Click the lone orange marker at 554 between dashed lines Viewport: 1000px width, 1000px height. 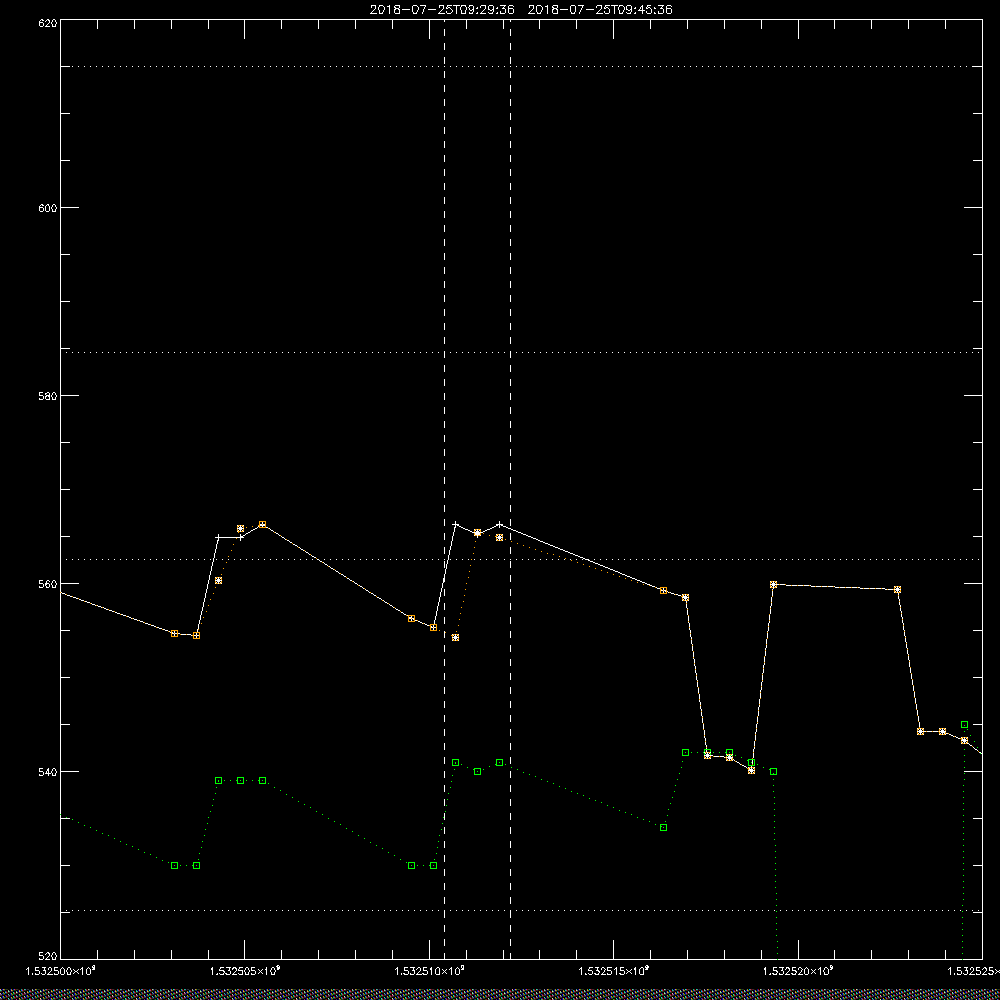[455, 637]
